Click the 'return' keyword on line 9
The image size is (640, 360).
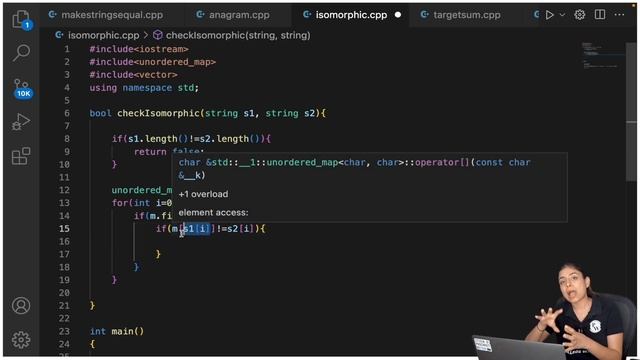pyautogui.click(x=150, y=152)
